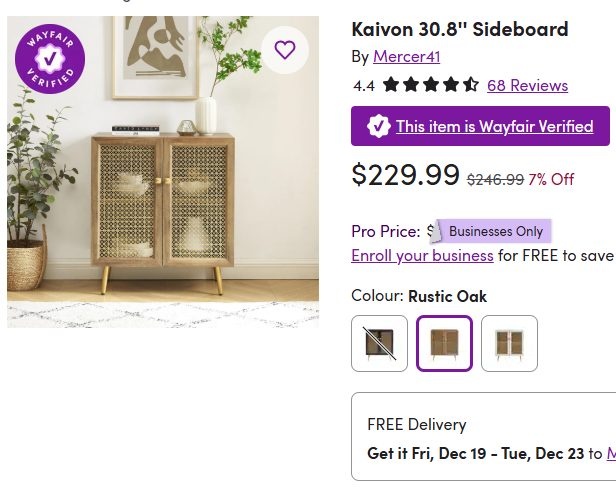Choose the white sideboard colour swatch
Image resolution: width=616 pixels, height=496 pixels.
(509, 343)
